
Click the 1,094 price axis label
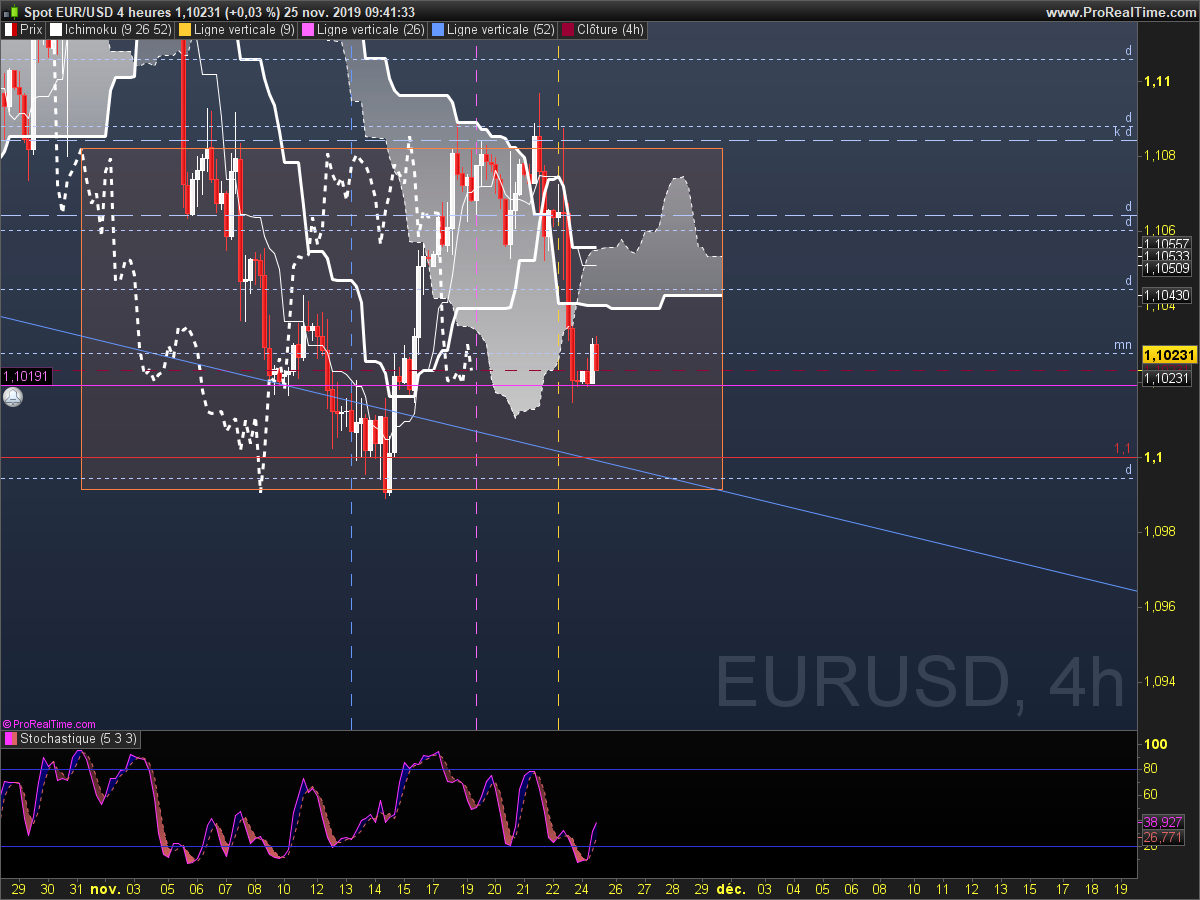pyautogui.click(x=1160, y=681)
